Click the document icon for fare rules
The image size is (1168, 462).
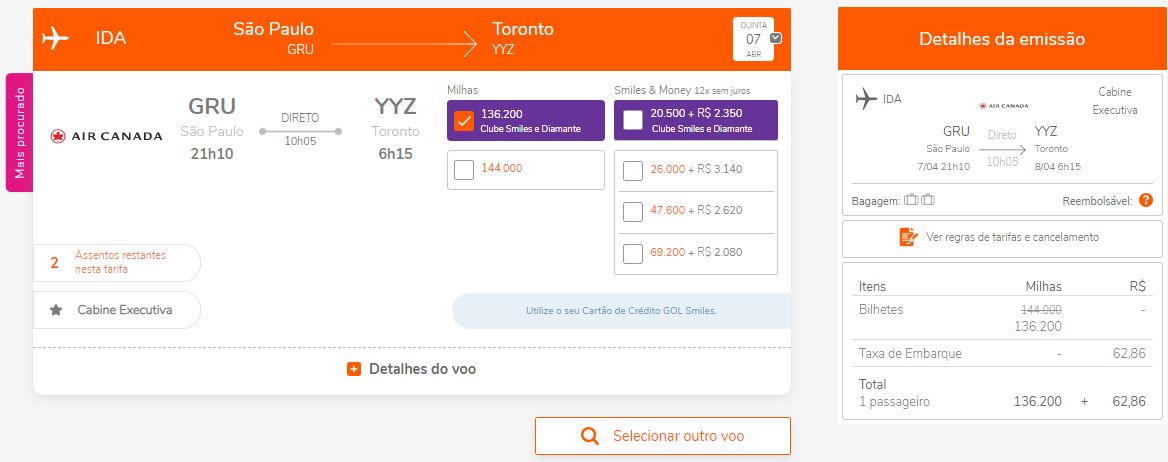click(x=908, y=238)
